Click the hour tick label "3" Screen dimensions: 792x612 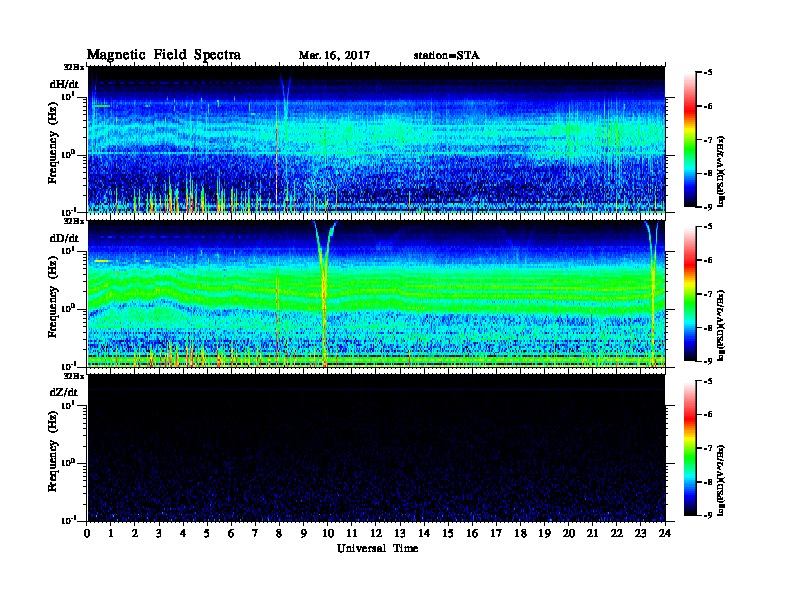coord(159,533)
